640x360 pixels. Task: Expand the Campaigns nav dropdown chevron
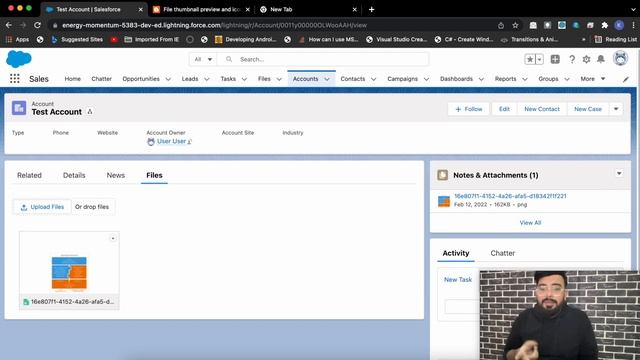pyautogui.click(x=426, y=79)
